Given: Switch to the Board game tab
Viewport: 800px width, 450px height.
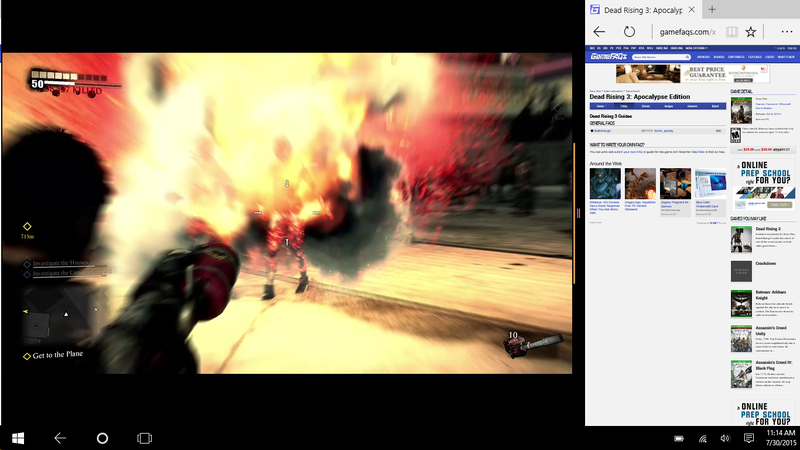Looking at the screenshot, I should coord(715,106).
